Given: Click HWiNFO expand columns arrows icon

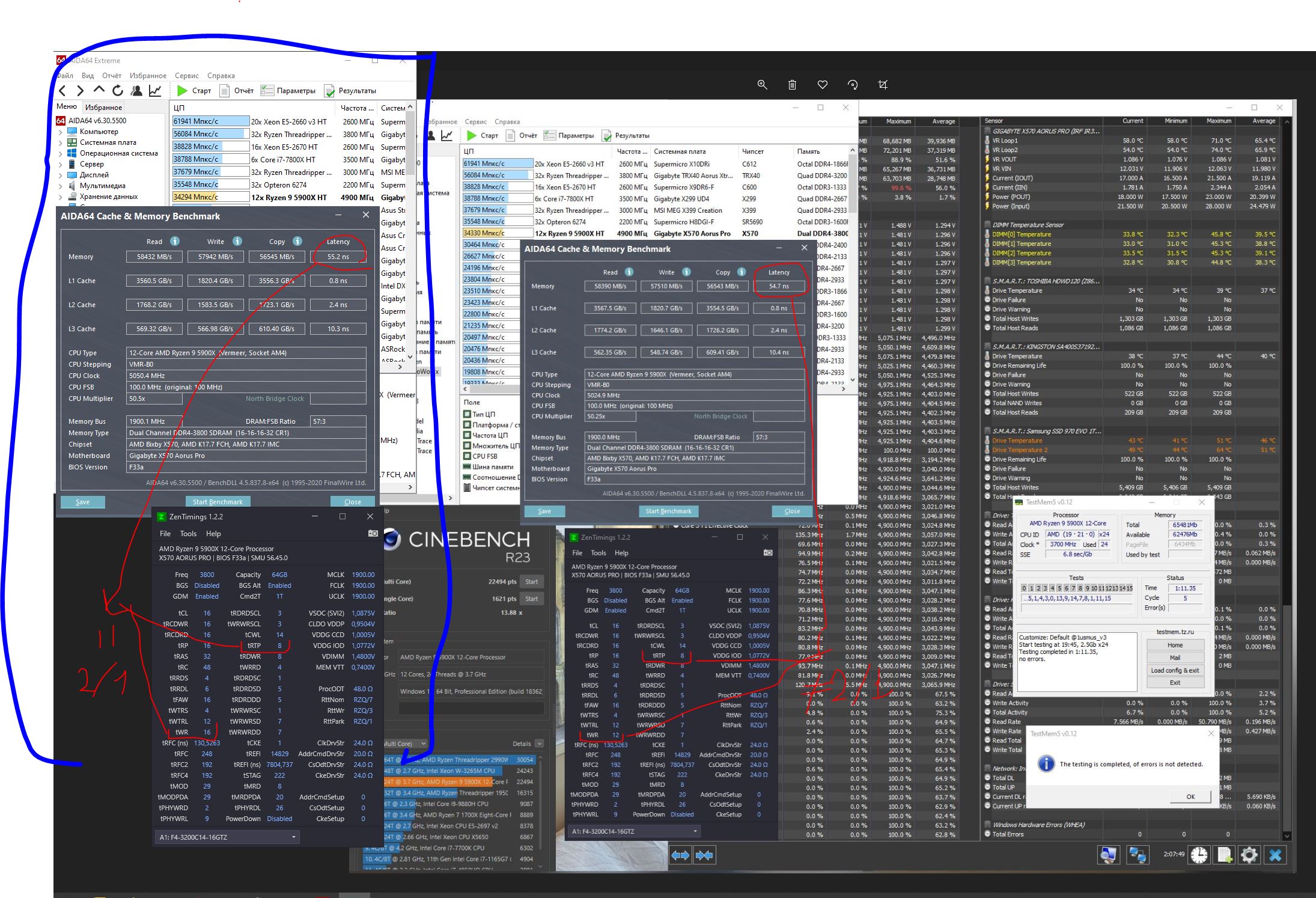Looking at the screenshot, I should point(680,855).
